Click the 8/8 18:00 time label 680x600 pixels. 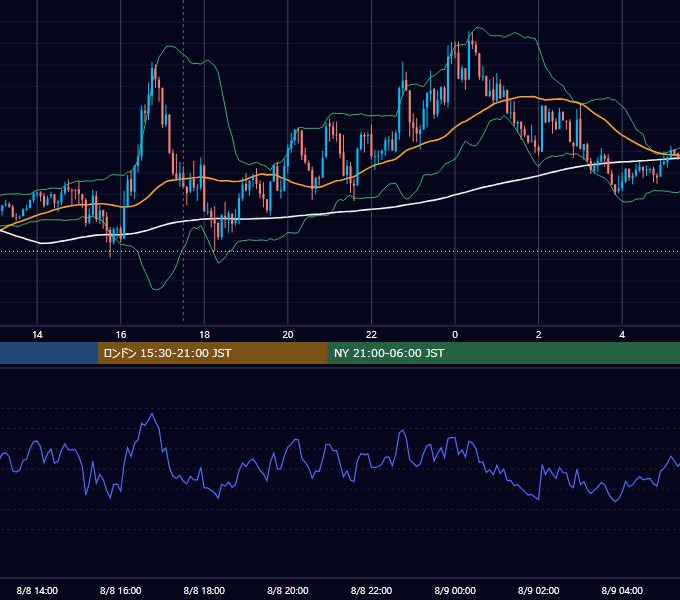(204, 590)
